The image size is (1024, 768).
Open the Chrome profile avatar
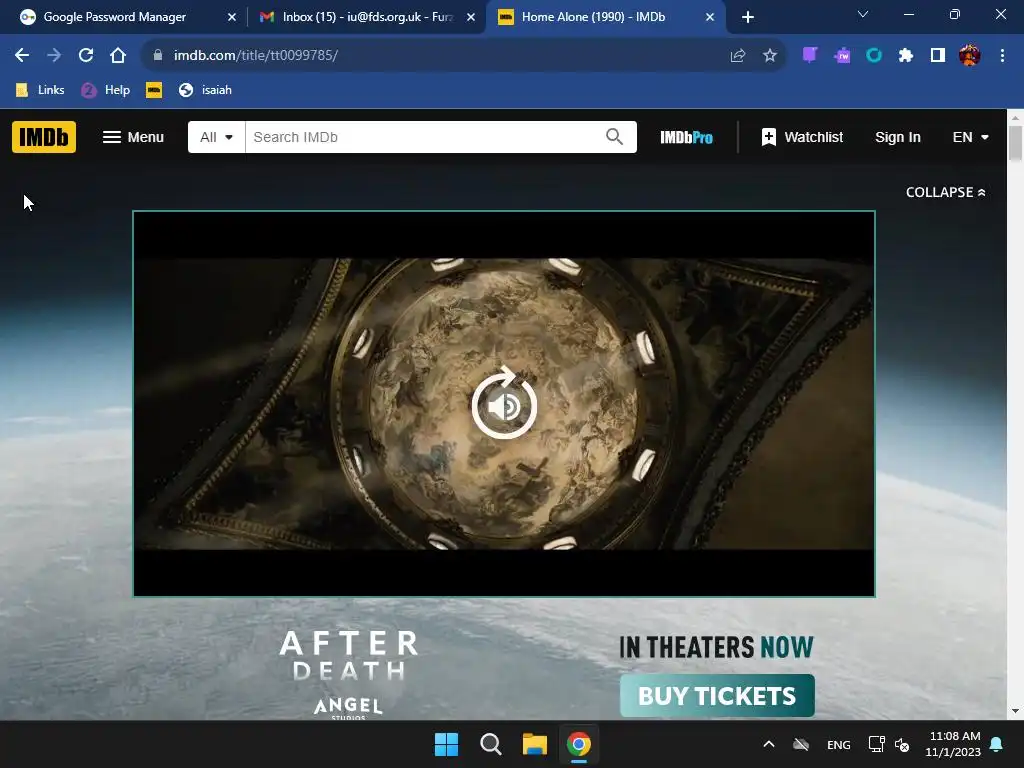point(970,56)
